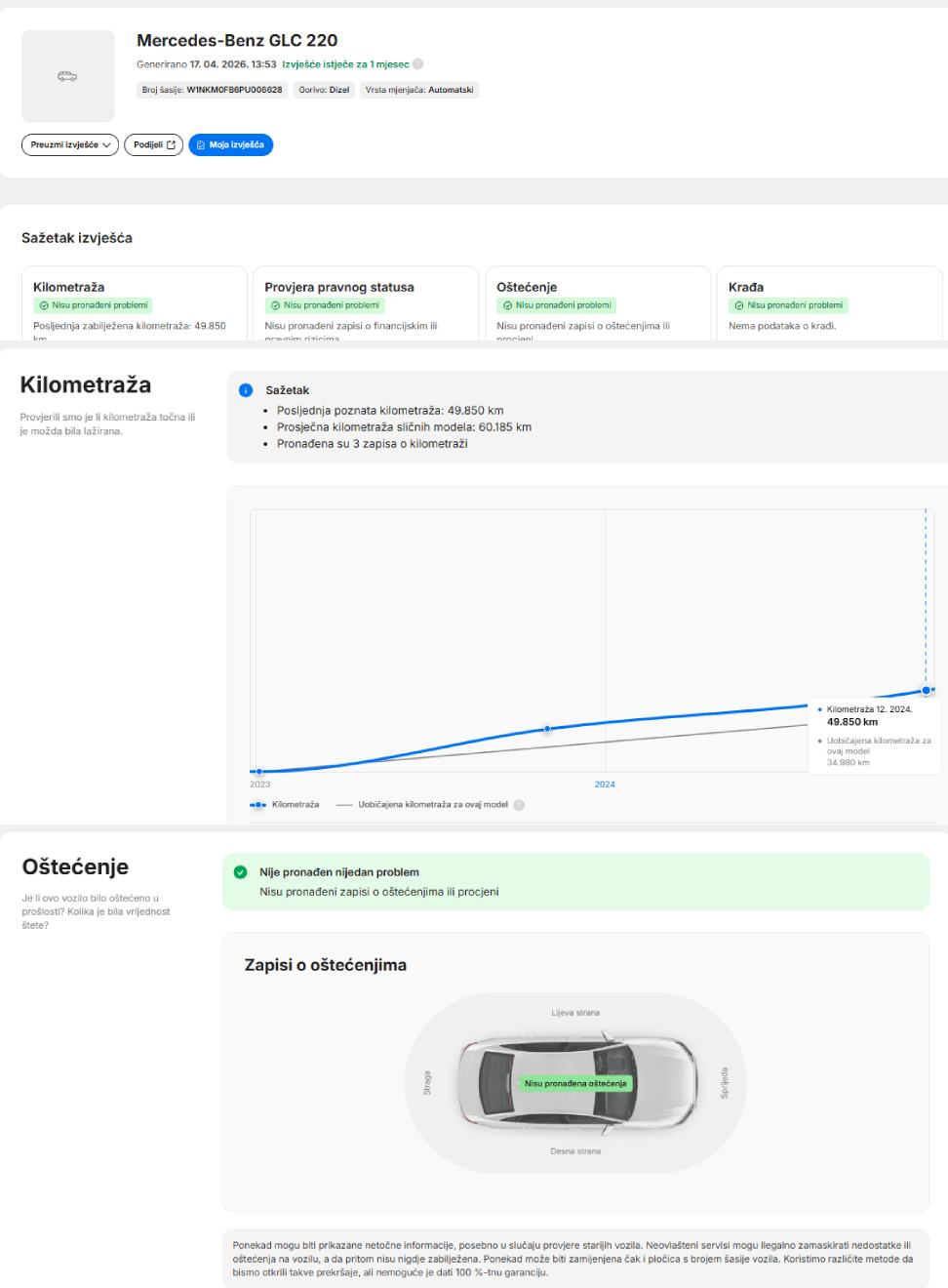Open the Krađa summary card
Image resolution: width=948 pixels, height=1288 pixels.
[x=829, y=302]
